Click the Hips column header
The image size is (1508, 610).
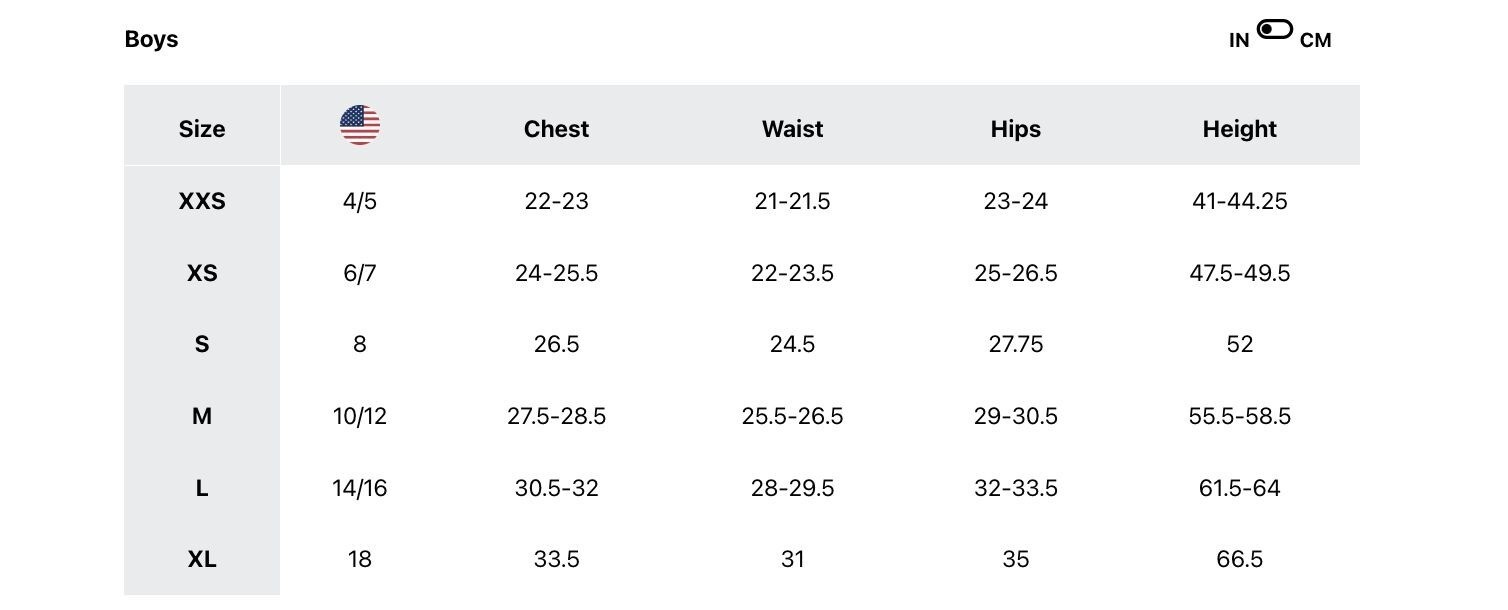pos(1016,129)
